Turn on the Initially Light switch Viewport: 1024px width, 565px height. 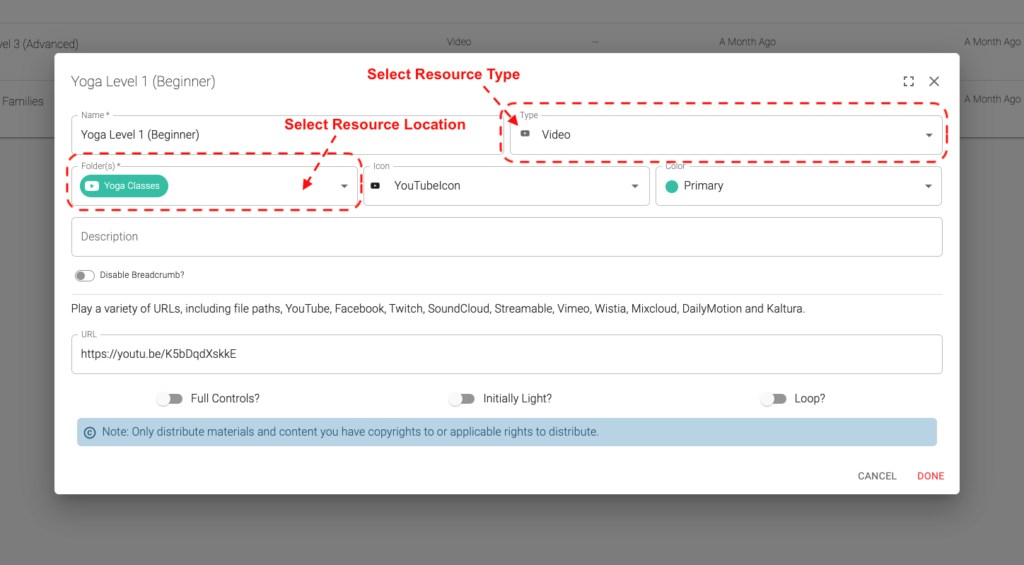pyautogui.click(x=461, y=399)
